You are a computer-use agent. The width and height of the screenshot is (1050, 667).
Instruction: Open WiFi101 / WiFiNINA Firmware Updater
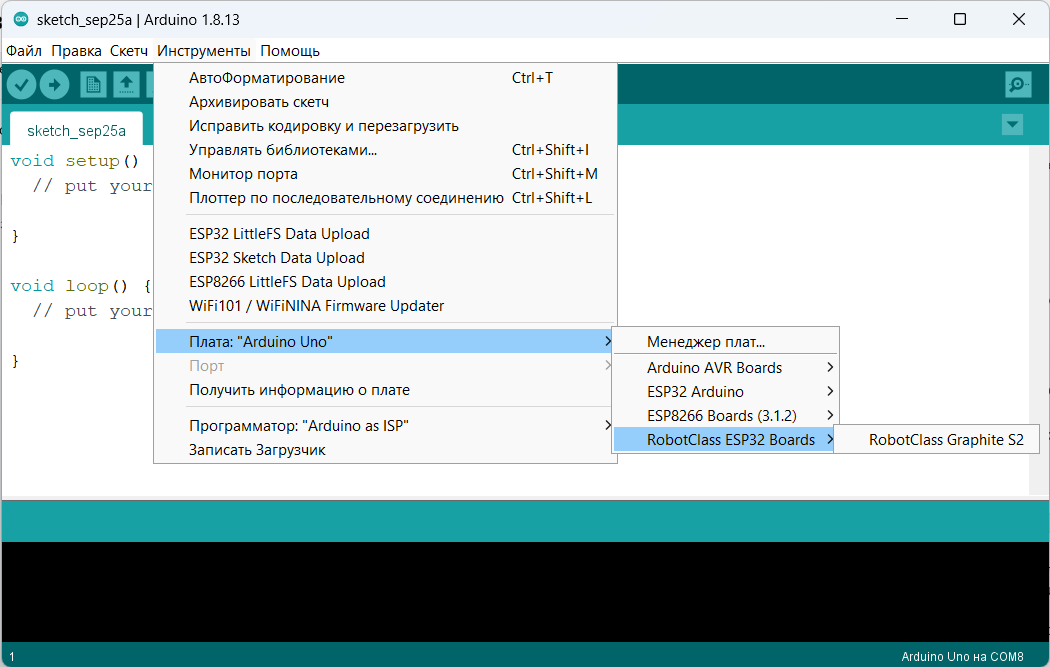(384, 306)
